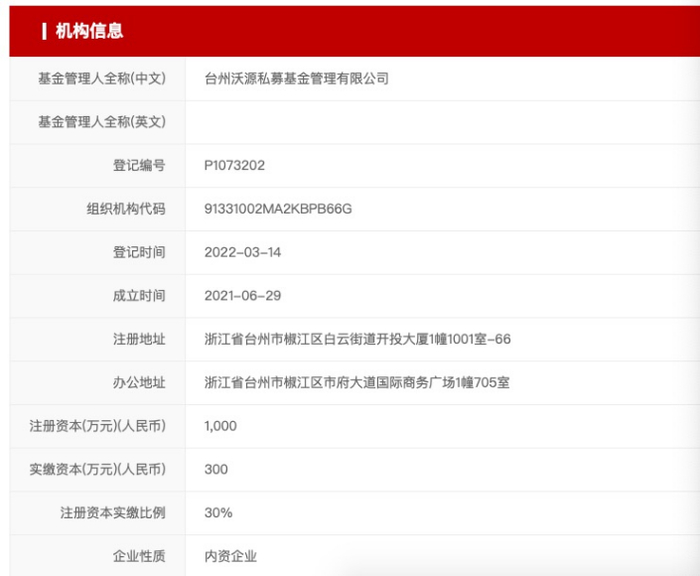Select office address ending 国际商务广场1幢705室

(357, 382)
